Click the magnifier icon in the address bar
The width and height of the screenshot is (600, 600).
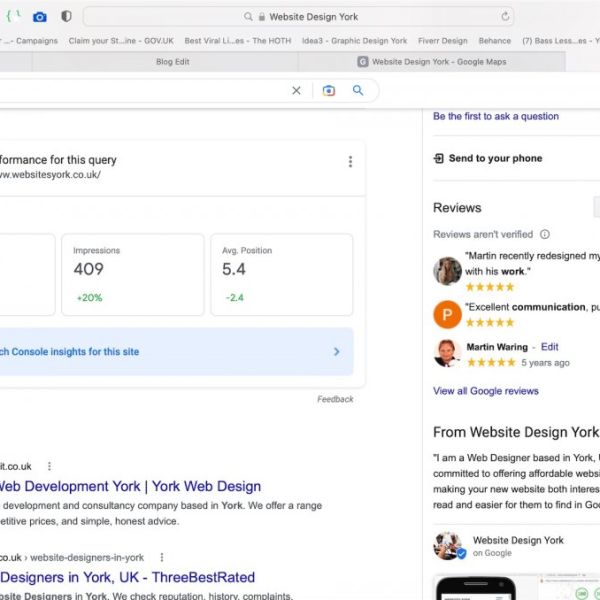pyautogui.click(x=248, y=17)
